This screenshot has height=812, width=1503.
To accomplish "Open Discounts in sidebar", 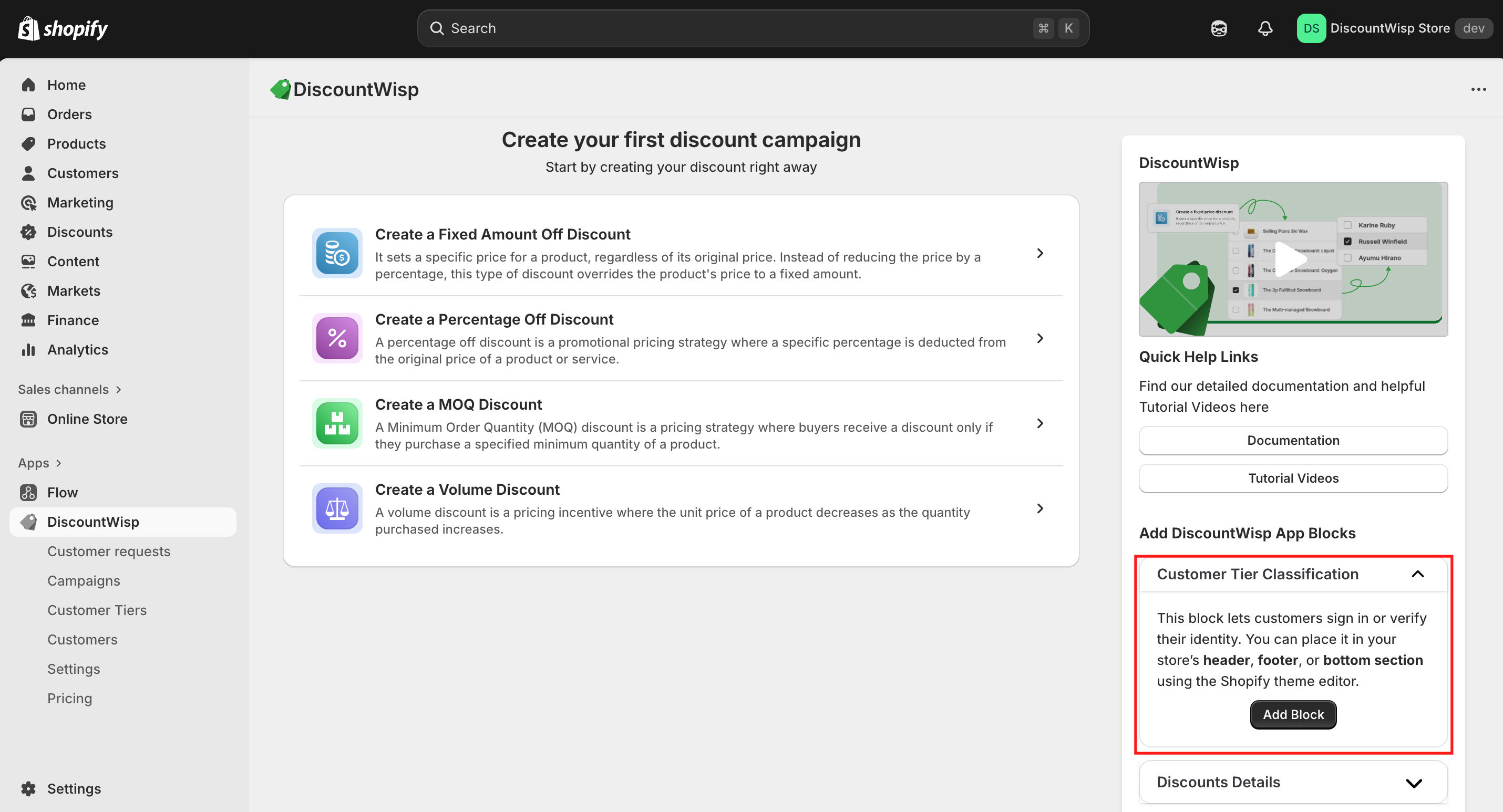I will pos(79,232).
